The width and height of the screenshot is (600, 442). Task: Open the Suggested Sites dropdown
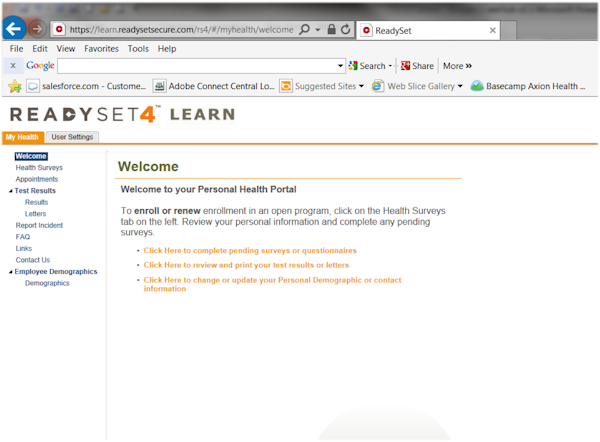pos(361,86)
